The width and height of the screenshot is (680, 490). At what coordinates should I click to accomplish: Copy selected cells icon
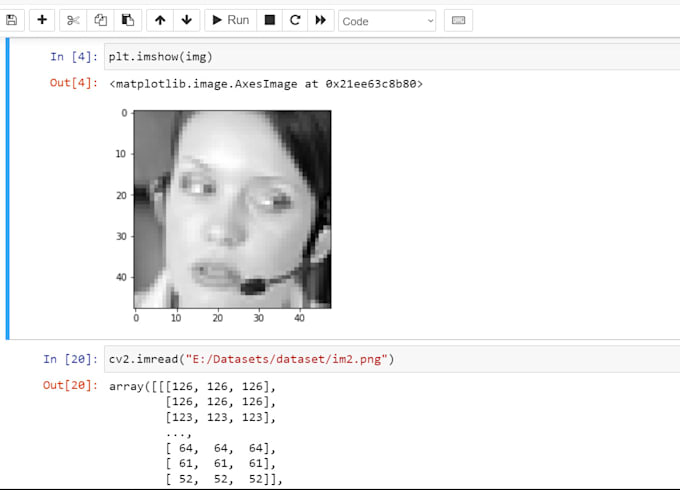pyautogui.click(x=101, y=20)
